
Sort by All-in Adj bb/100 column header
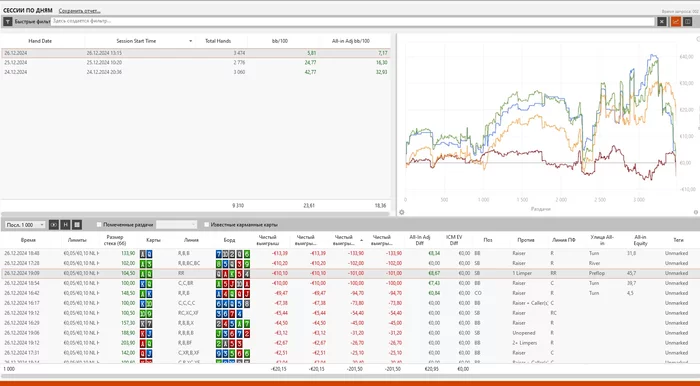(x=351, y=41)
